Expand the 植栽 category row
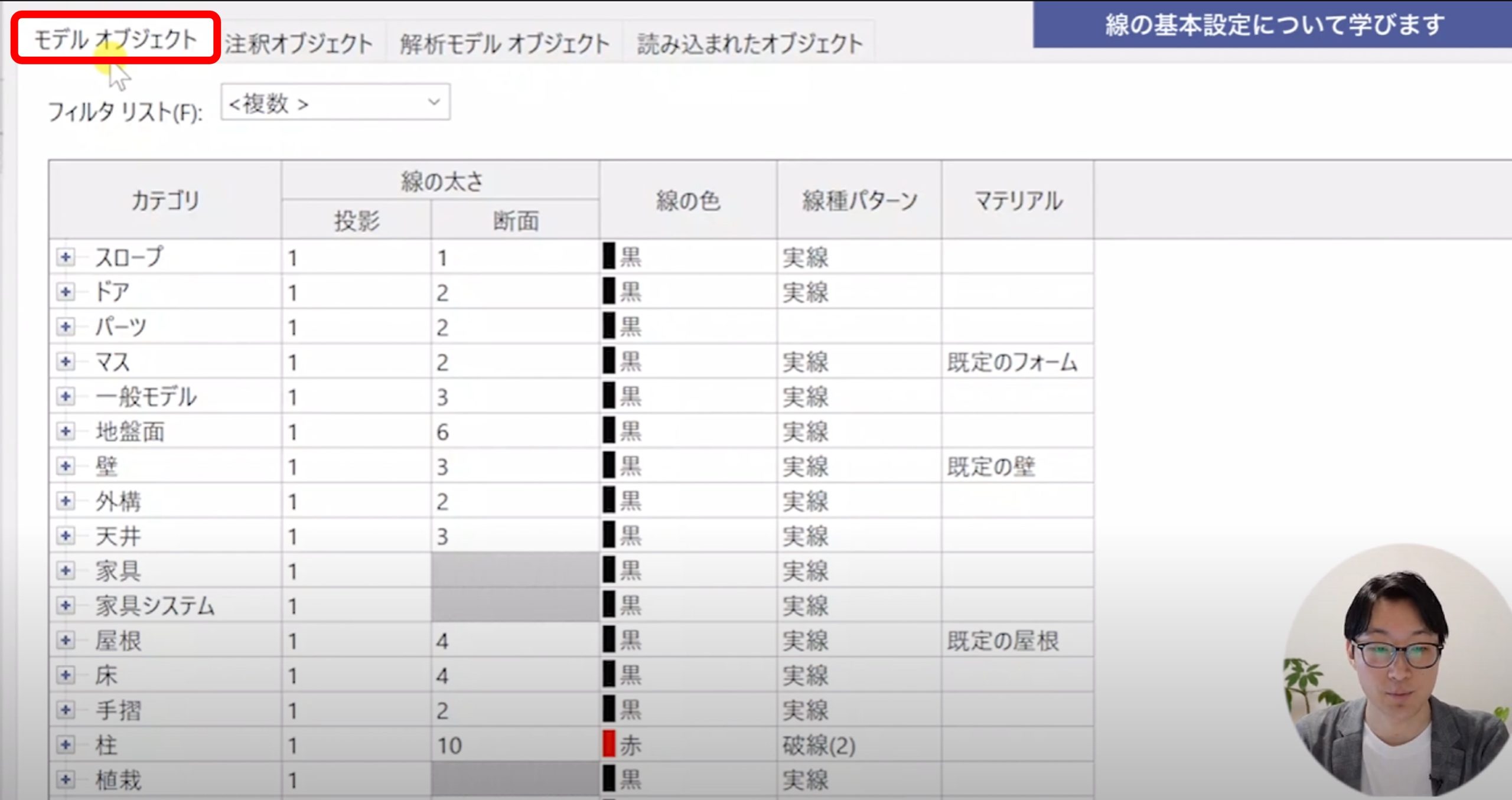This screenshot has height=800, width=1512. coord(66,779)
